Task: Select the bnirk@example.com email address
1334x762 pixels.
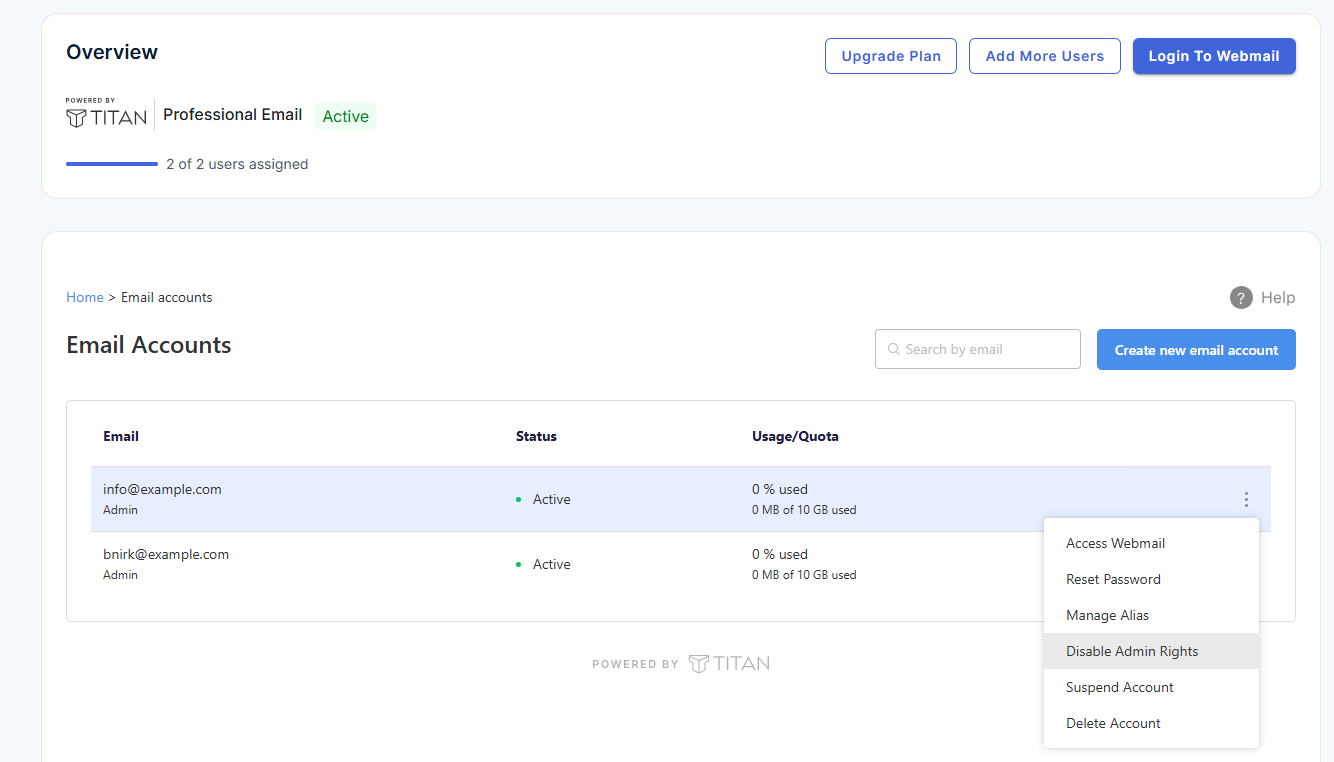Action: coord(166,554)
